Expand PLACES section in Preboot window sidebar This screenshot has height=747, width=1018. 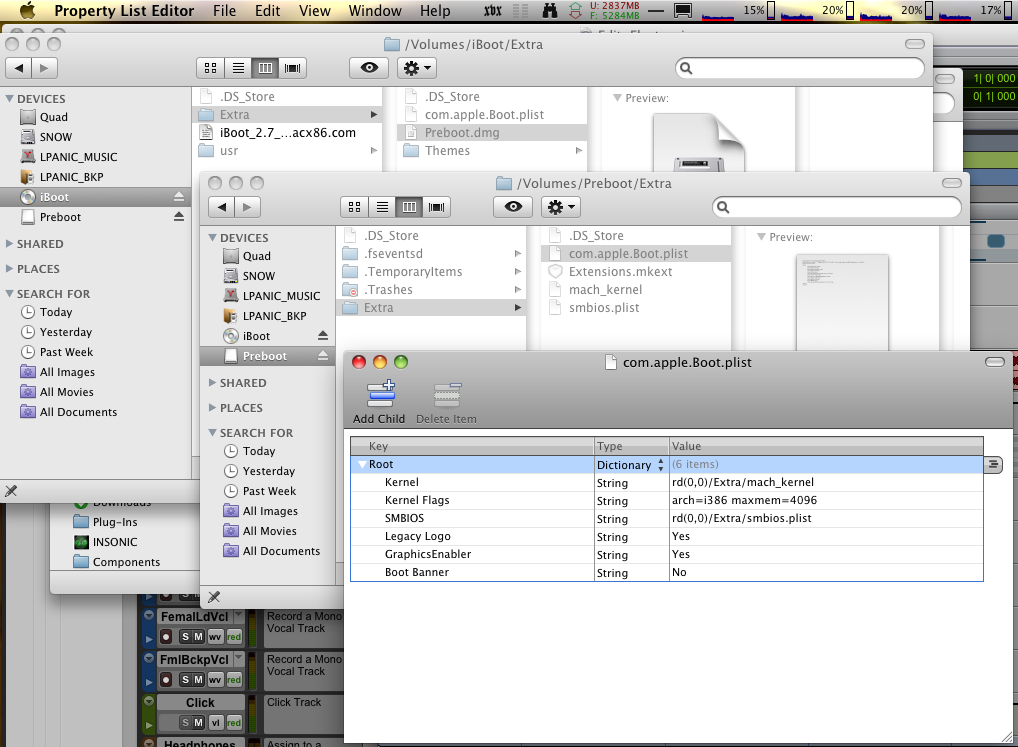pyautogui.click(x=212, y=408)
